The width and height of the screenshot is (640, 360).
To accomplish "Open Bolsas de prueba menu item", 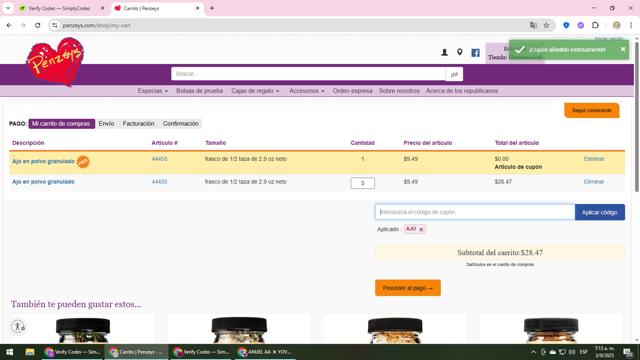I will 200,91.
